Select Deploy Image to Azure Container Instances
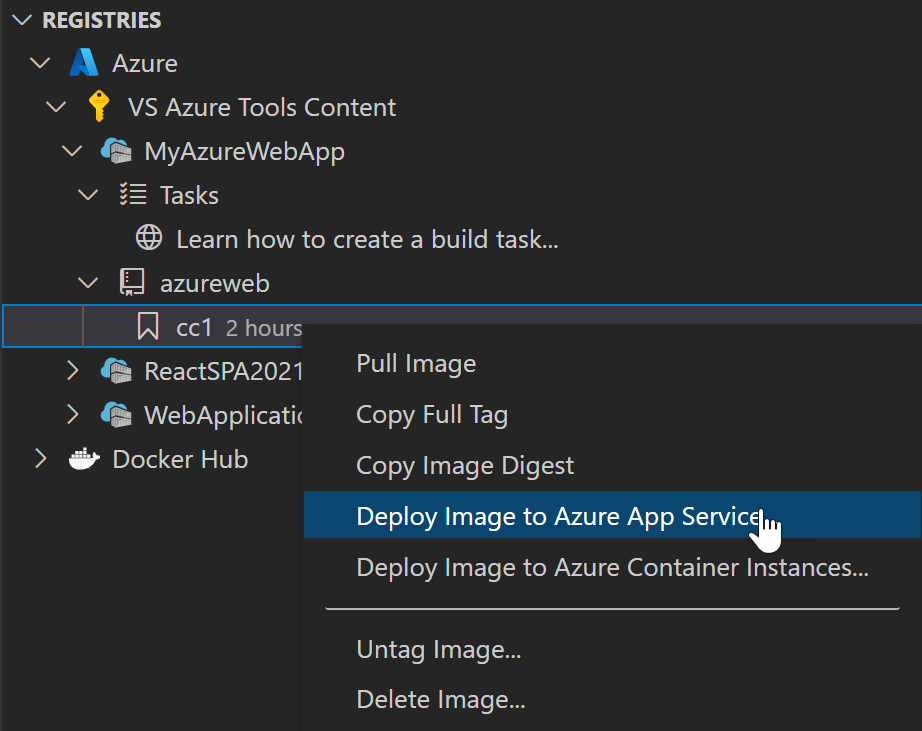This screenshot has height=731, width=922. 612,568
